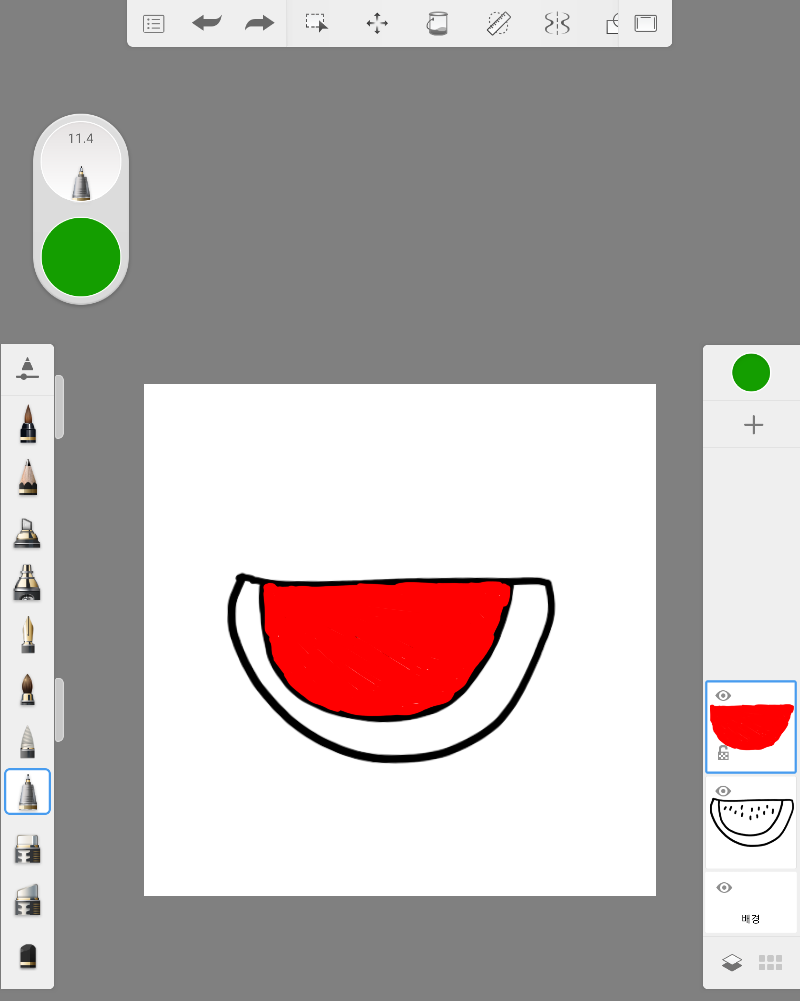Screen dimensions: 800x1001
Task: Toggle transparency lock on red layer
Action: point(723,753)
